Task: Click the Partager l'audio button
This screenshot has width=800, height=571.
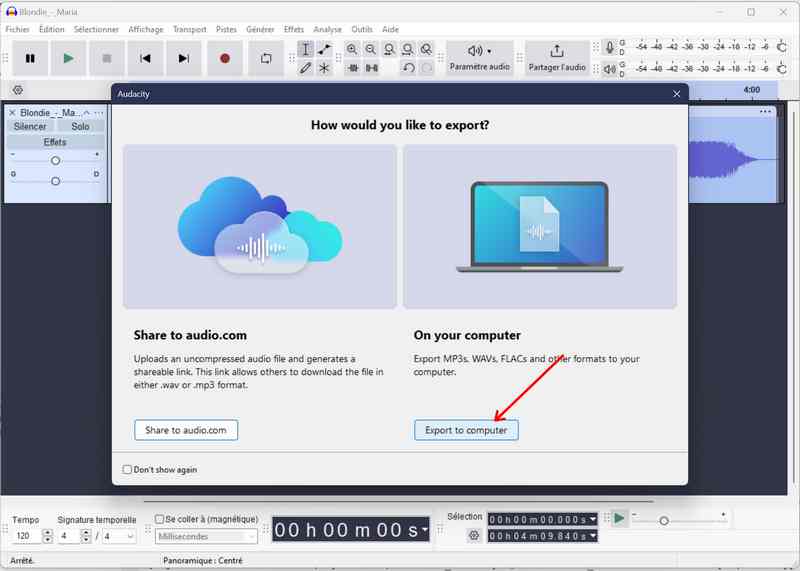Action: [x=557, y=58]
